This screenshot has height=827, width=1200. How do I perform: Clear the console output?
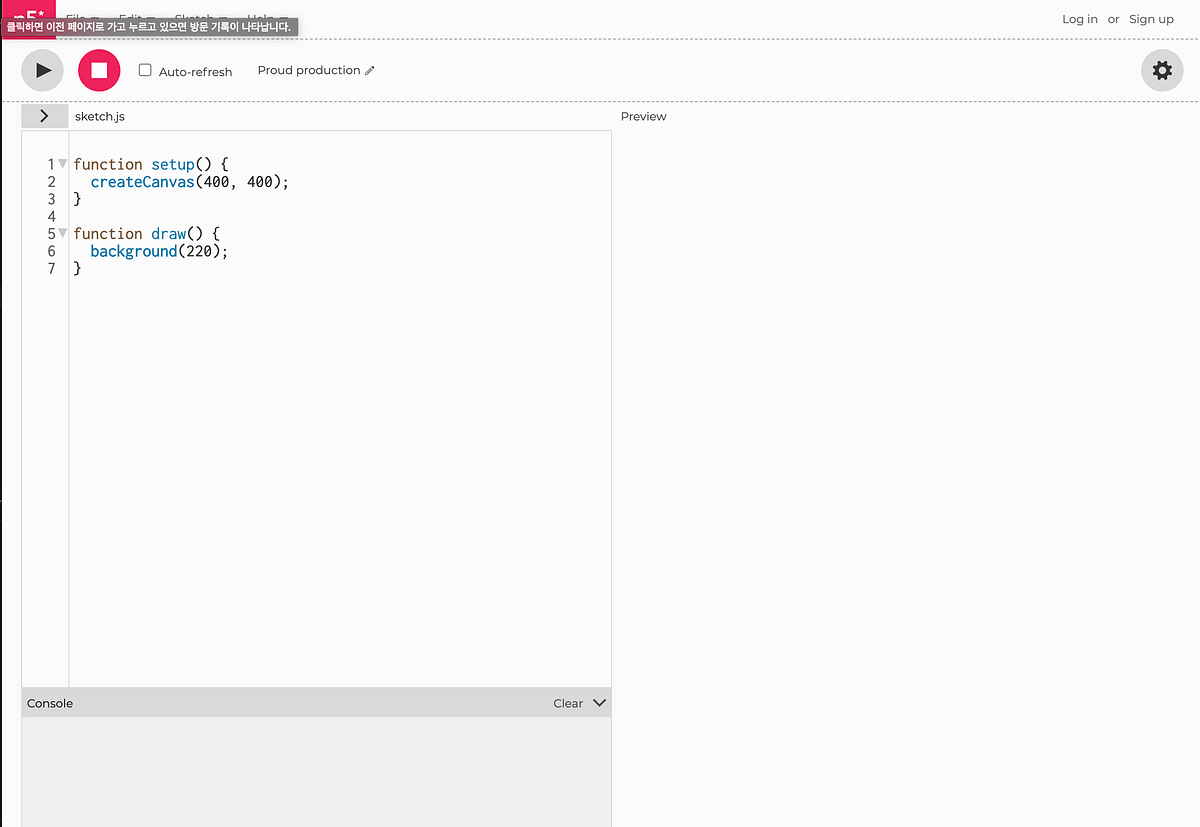568,703
